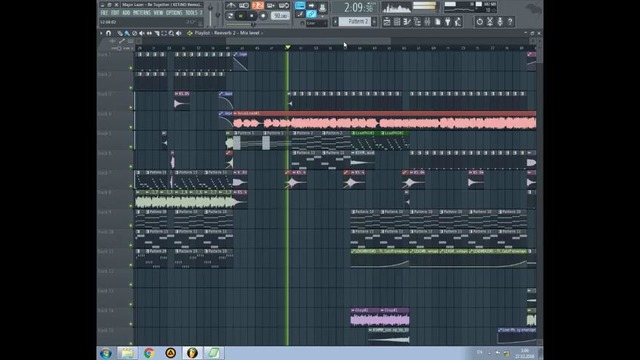The height and width of the screenshot is (360, 640).
Task: Open the FILE menu
Action: (x=104, y=13)
